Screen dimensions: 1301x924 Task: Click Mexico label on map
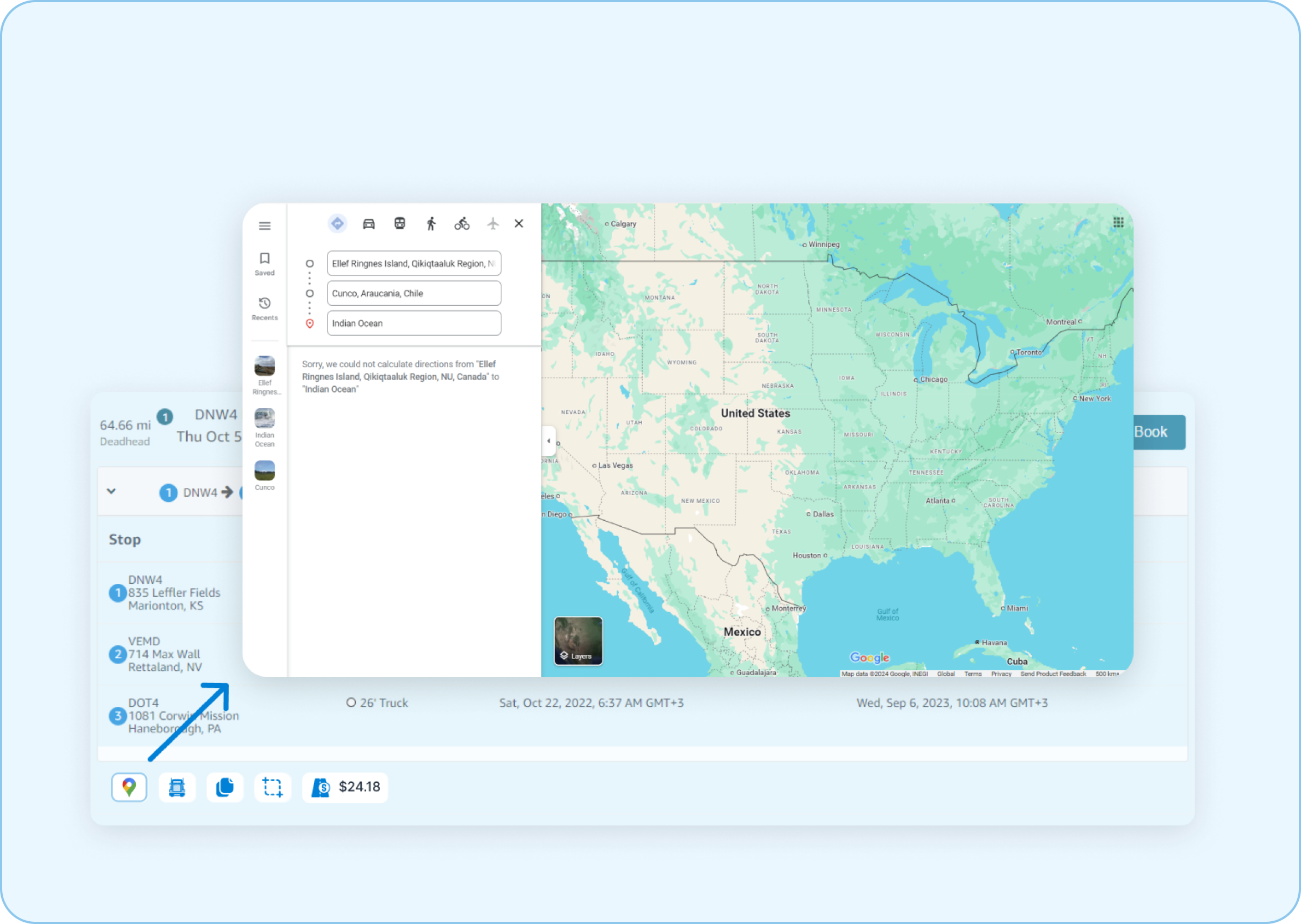coord(742,632)
